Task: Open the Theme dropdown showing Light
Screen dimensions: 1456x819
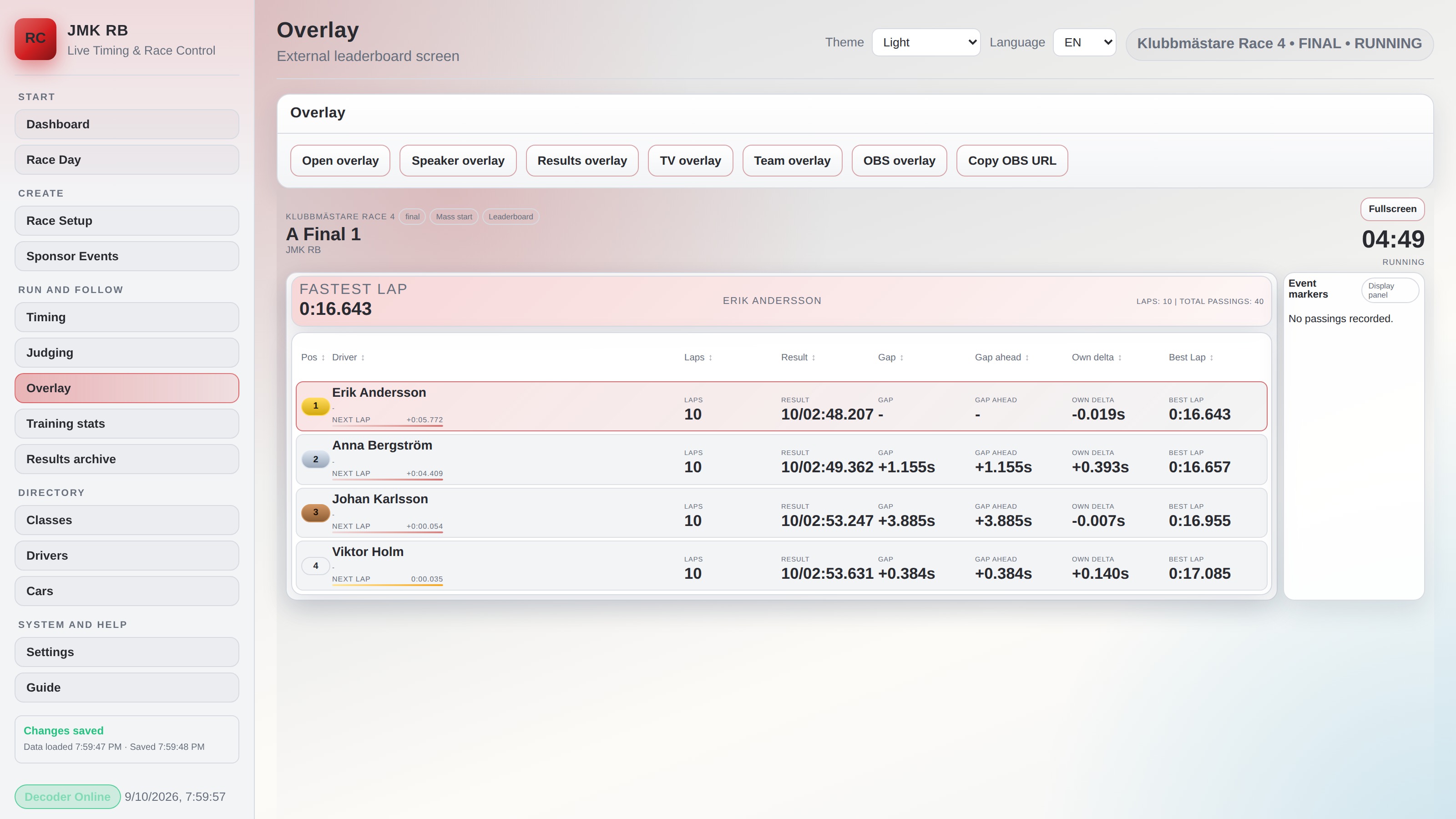Action: coord(926,42)
